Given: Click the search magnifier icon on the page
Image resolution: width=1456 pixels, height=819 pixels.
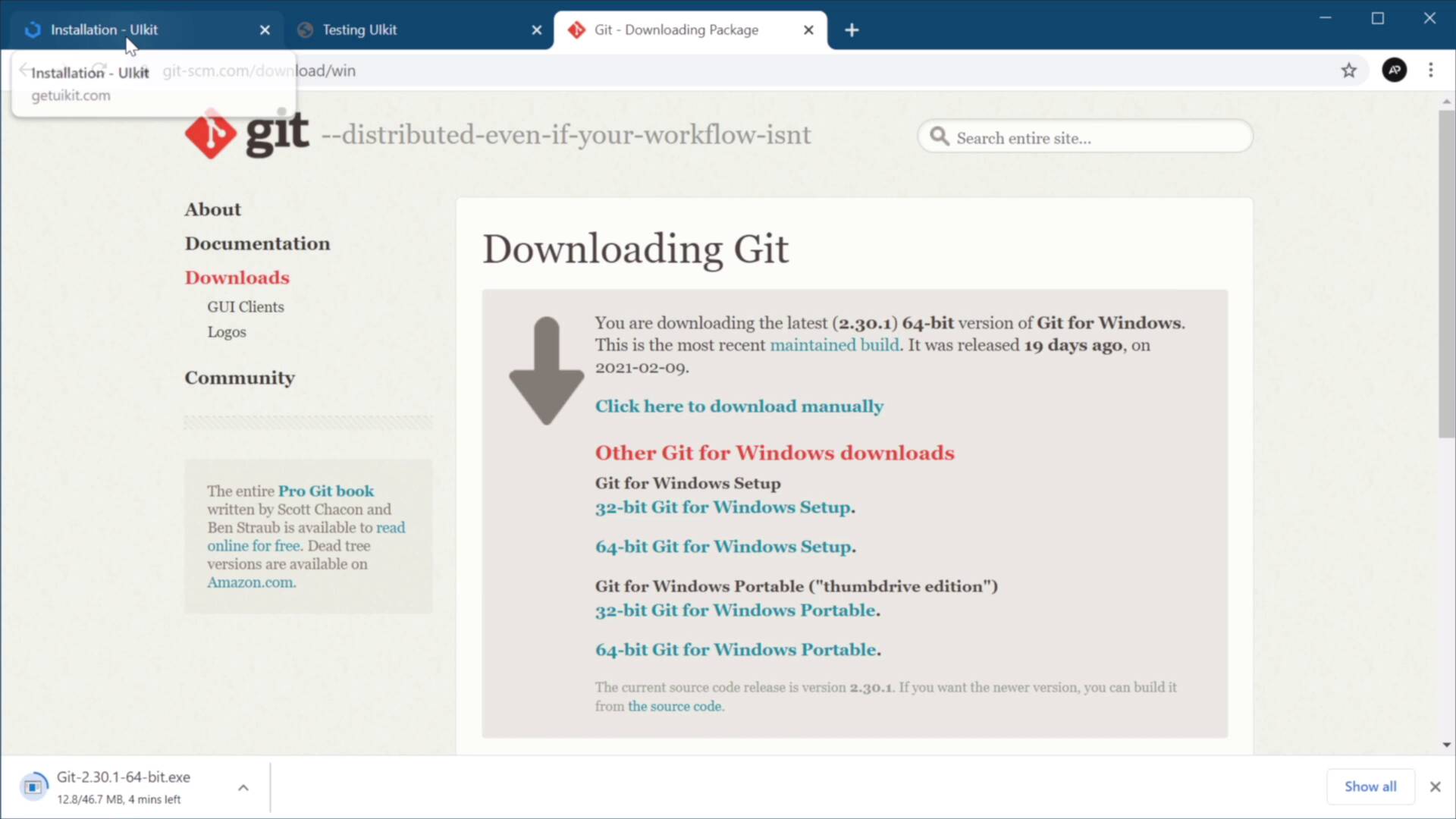Looking at the screenshot, I should click(940, 137).
